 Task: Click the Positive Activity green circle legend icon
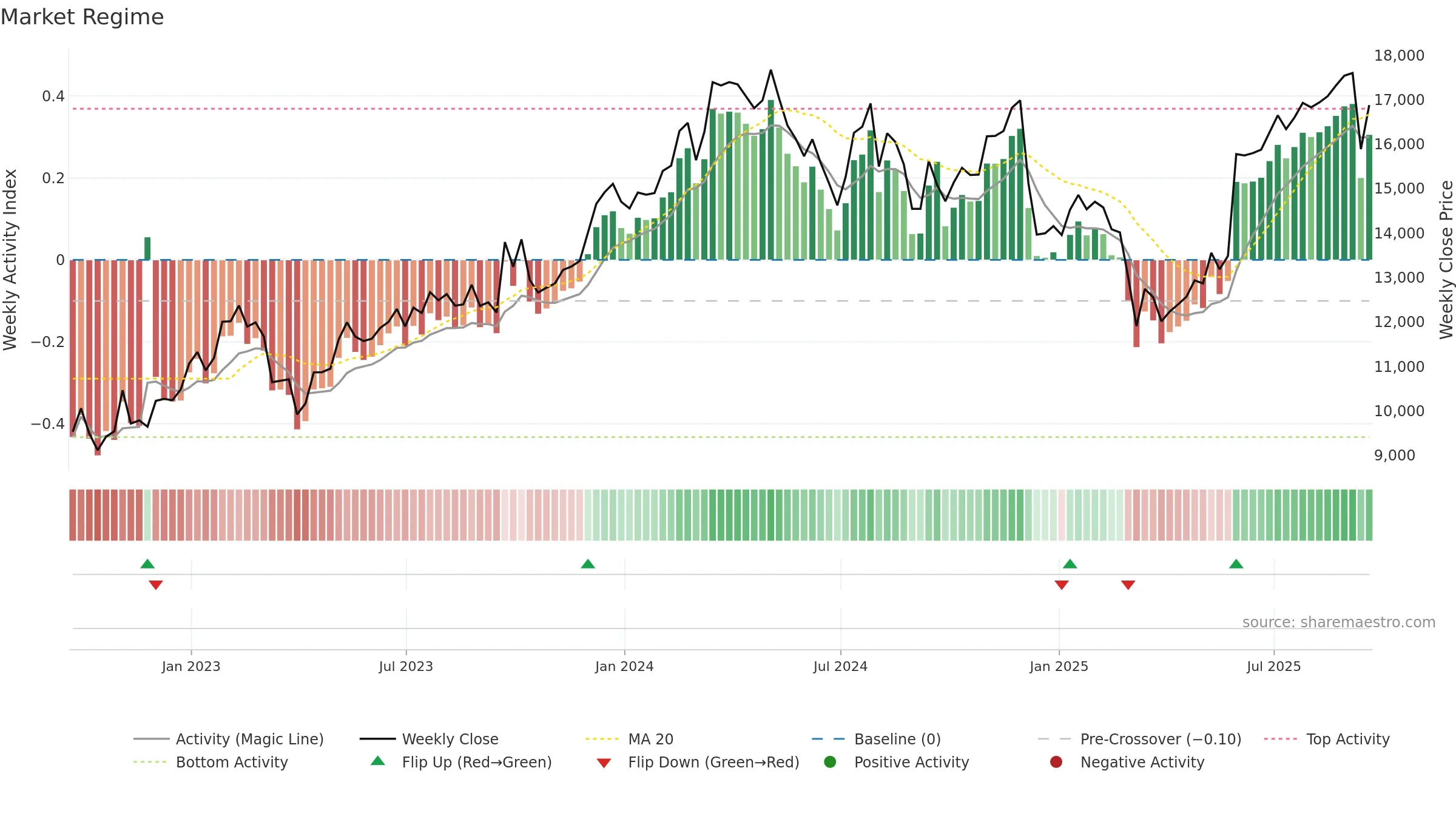(x=830, y=762)
